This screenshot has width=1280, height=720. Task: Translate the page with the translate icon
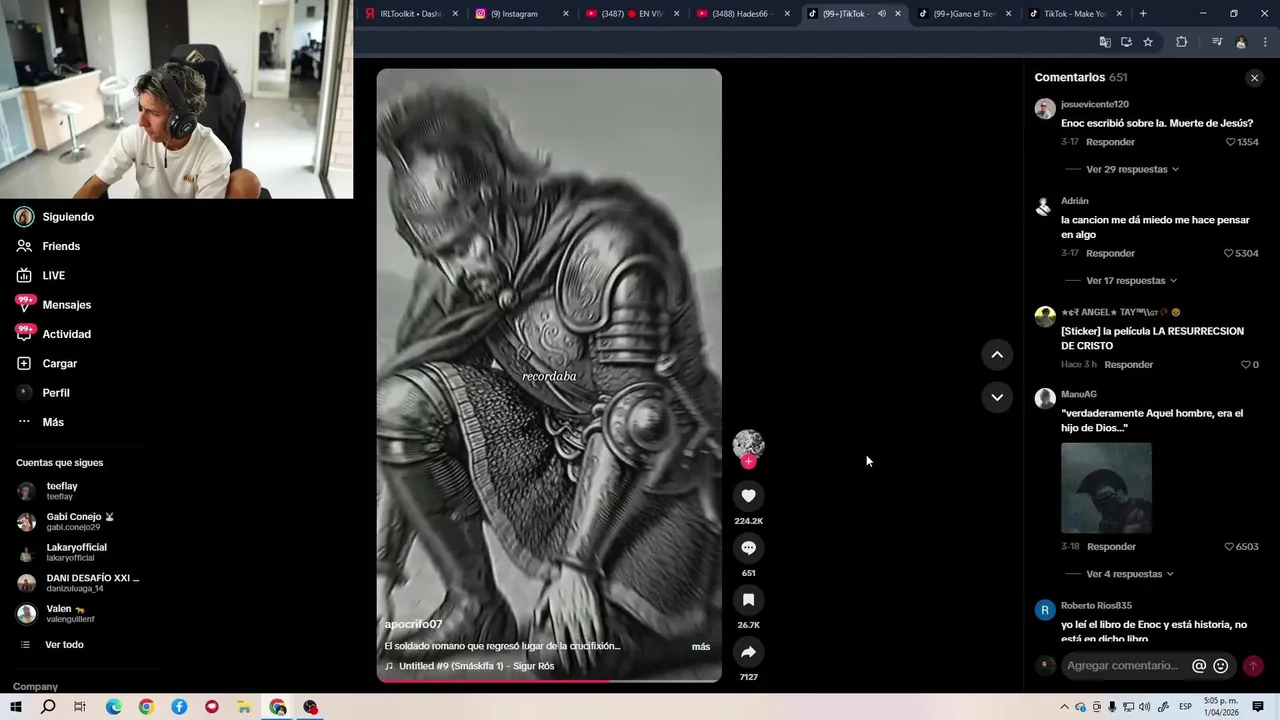[1105, 42]
